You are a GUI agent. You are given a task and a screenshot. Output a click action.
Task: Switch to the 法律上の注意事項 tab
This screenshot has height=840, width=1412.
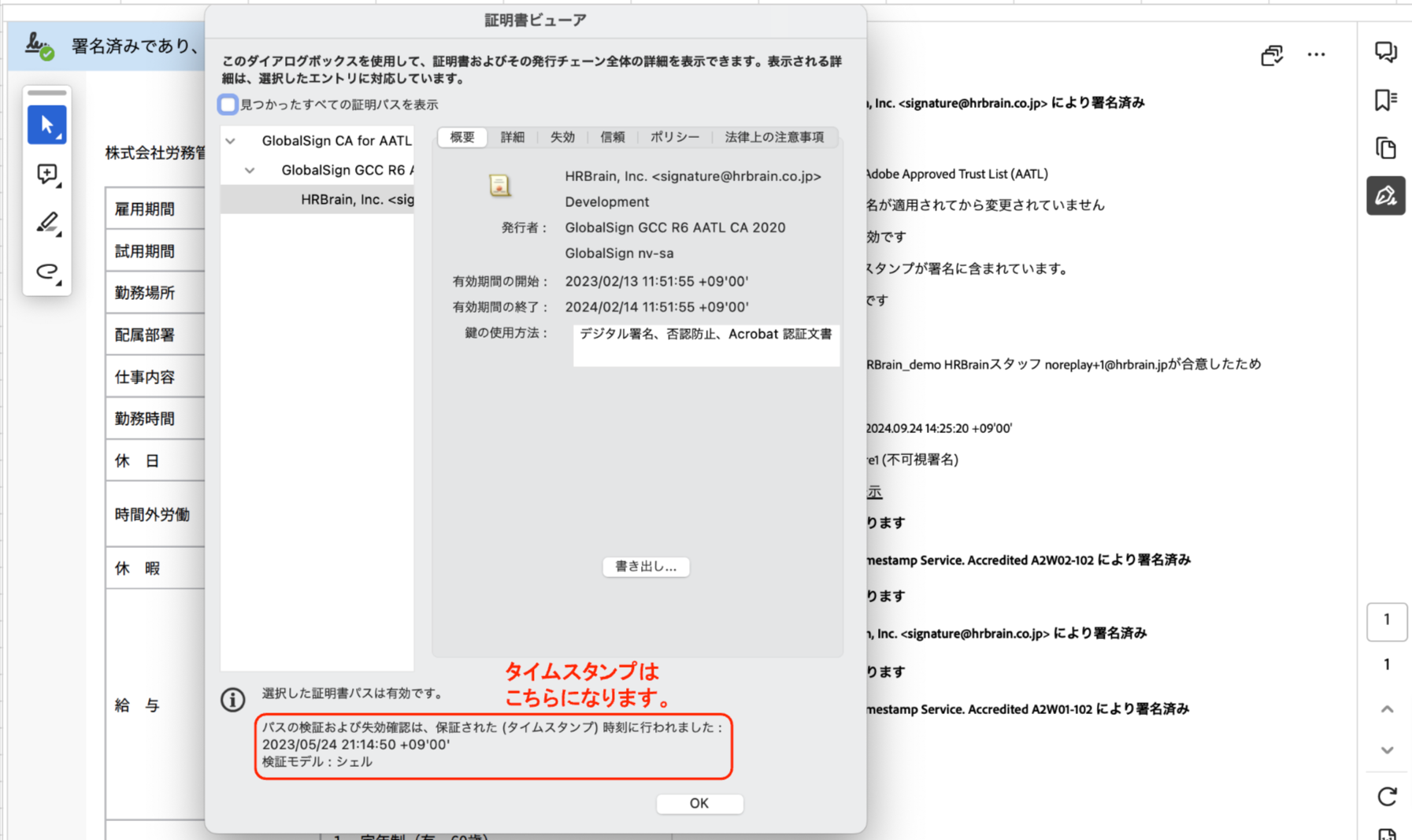774,137
